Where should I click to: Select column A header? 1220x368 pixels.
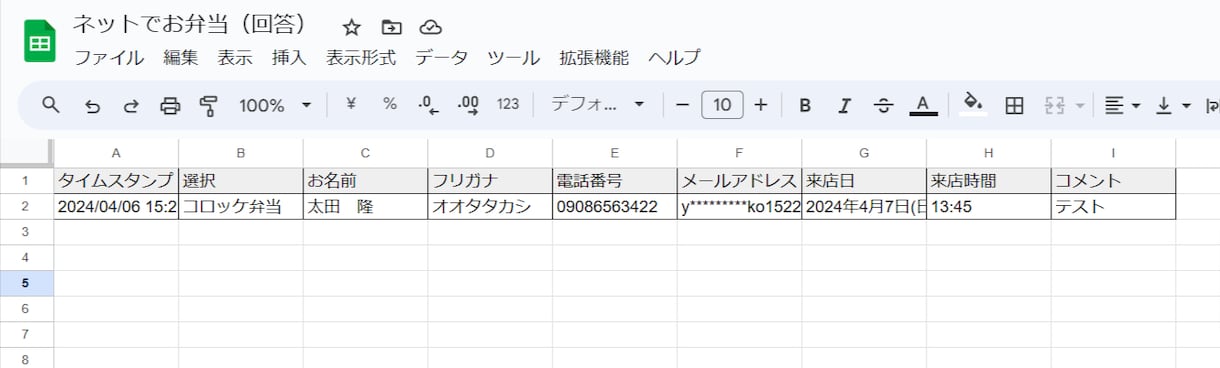click(x=116, y=153)
